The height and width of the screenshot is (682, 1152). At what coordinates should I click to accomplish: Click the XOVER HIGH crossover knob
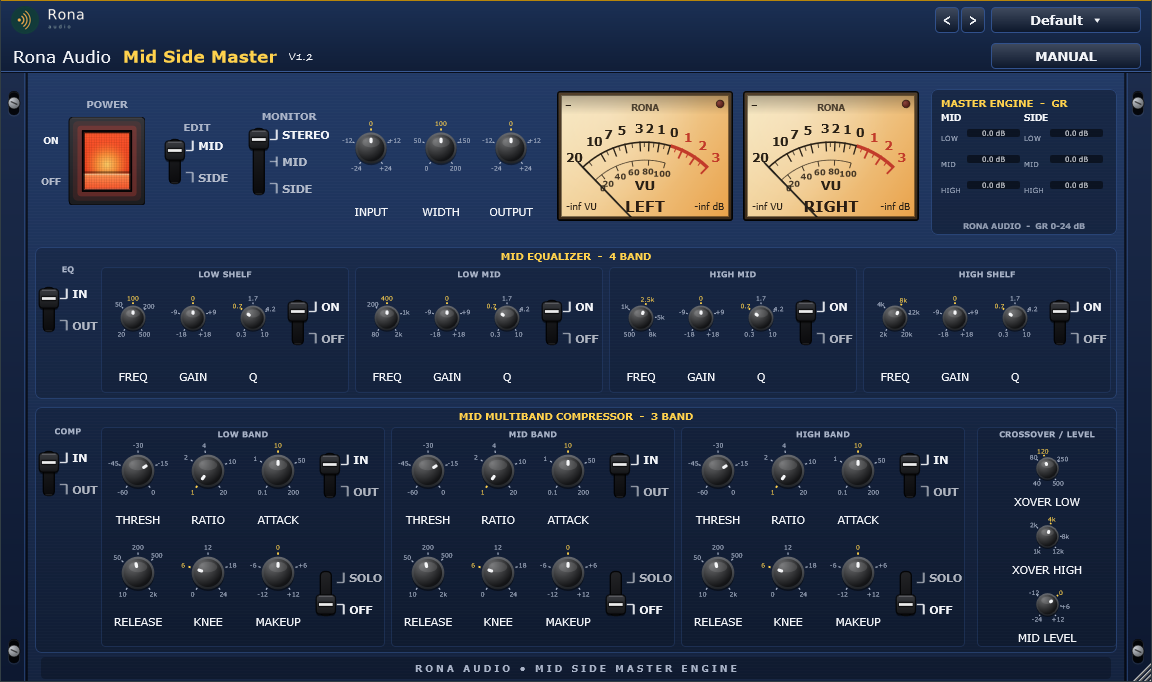[x=1047, y=536]
